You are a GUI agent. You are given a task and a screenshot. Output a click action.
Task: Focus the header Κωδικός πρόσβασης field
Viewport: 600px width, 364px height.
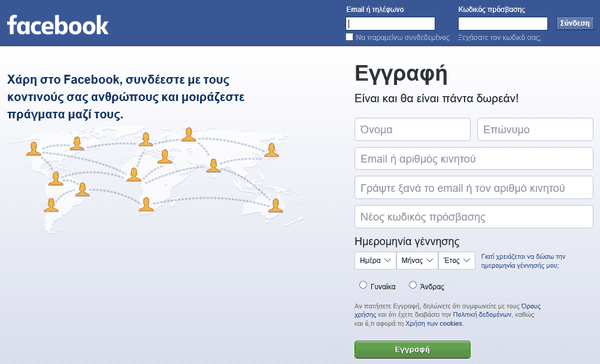[x=503, y=23]
